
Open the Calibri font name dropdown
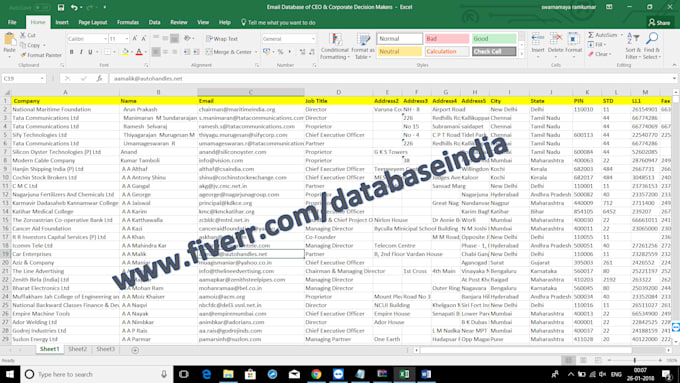point(105,39)
